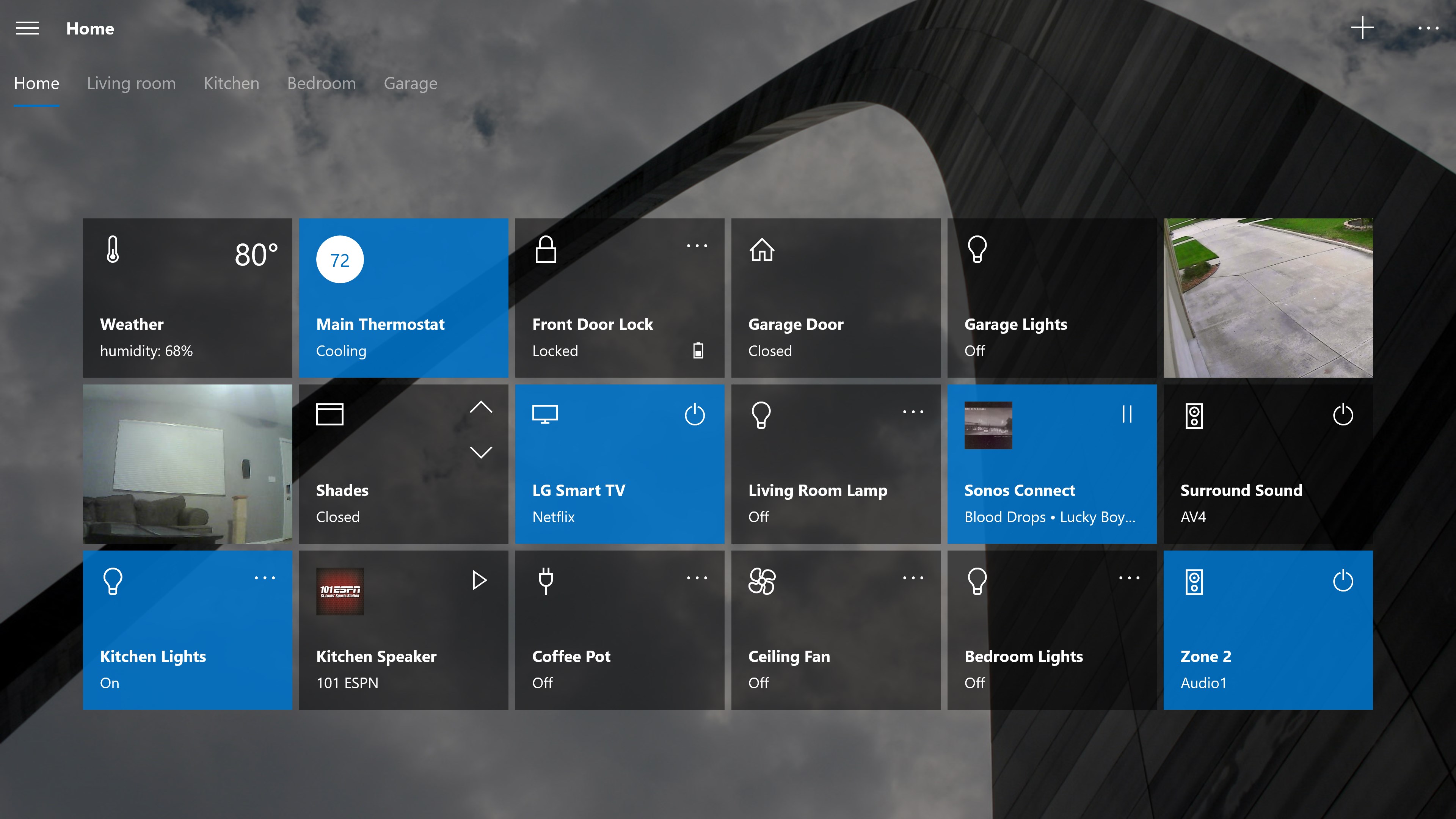Raise the Shades with the up chevron

[x=482, y=408]
